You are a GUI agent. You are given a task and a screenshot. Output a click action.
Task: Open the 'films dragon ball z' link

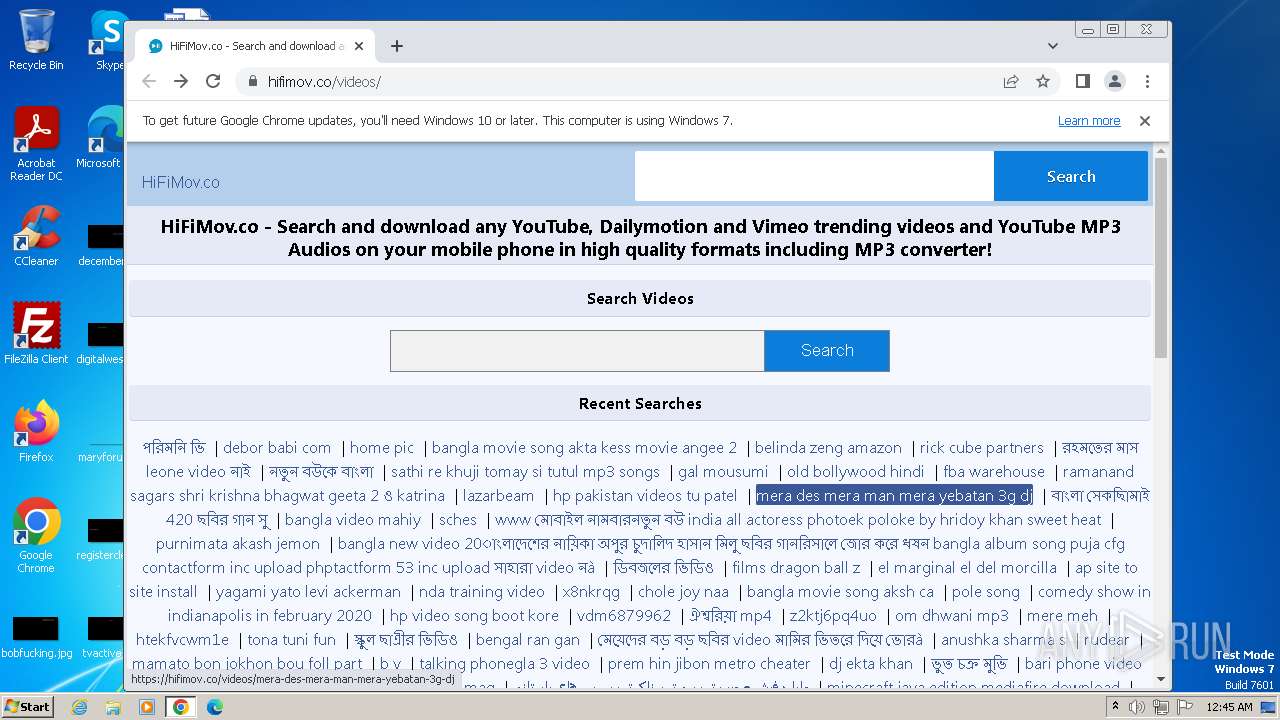pos(796,568)
